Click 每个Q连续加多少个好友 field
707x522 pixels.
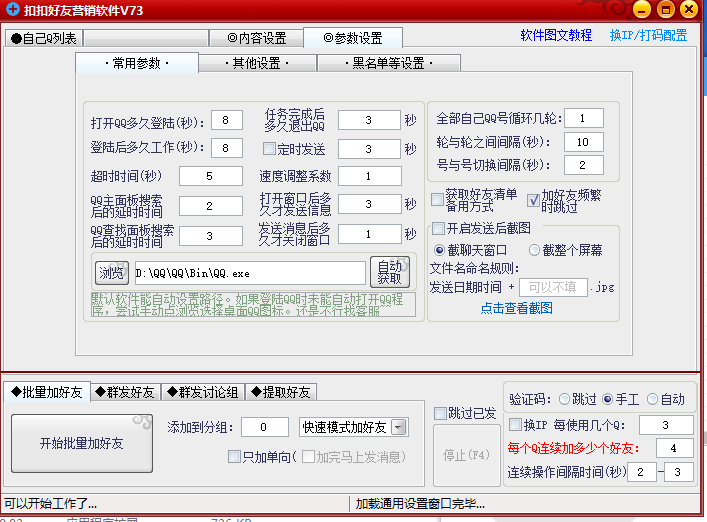(675, 448)
